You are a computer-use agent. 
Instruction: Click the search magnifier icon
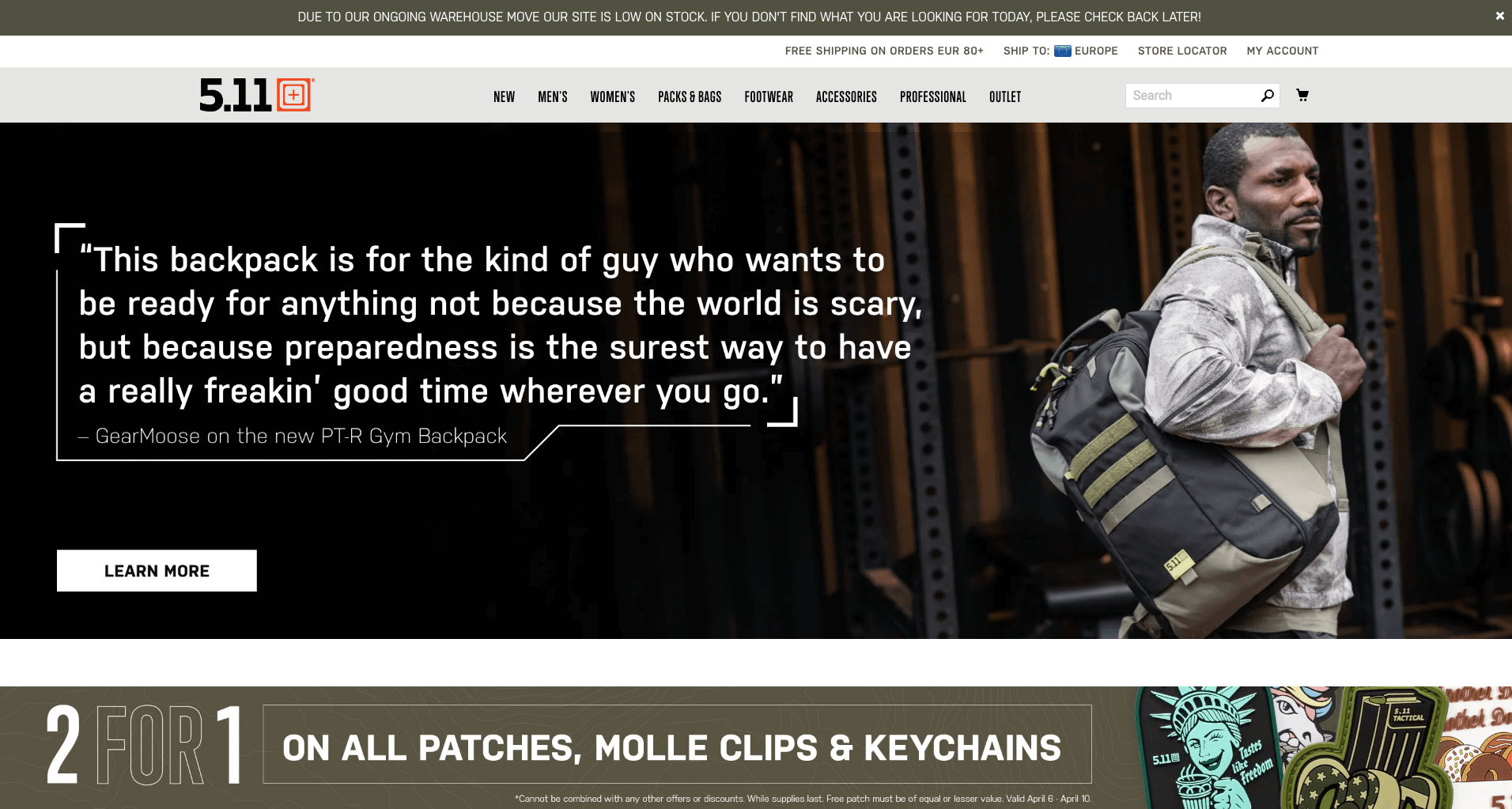click(x=1268, y=96)
